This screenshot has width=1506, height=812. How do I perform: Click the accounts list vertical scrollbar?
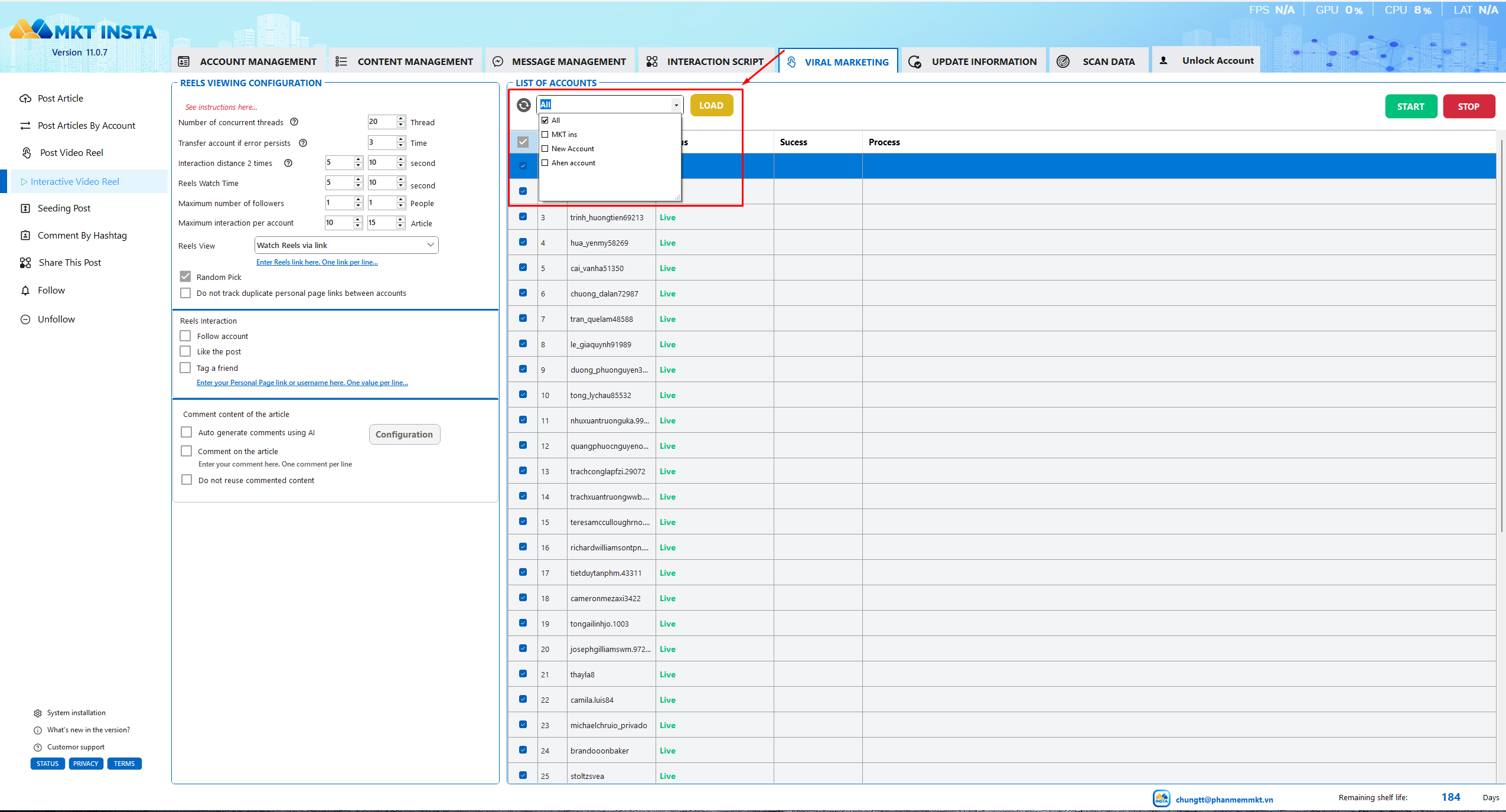(x=1501, y=337)
